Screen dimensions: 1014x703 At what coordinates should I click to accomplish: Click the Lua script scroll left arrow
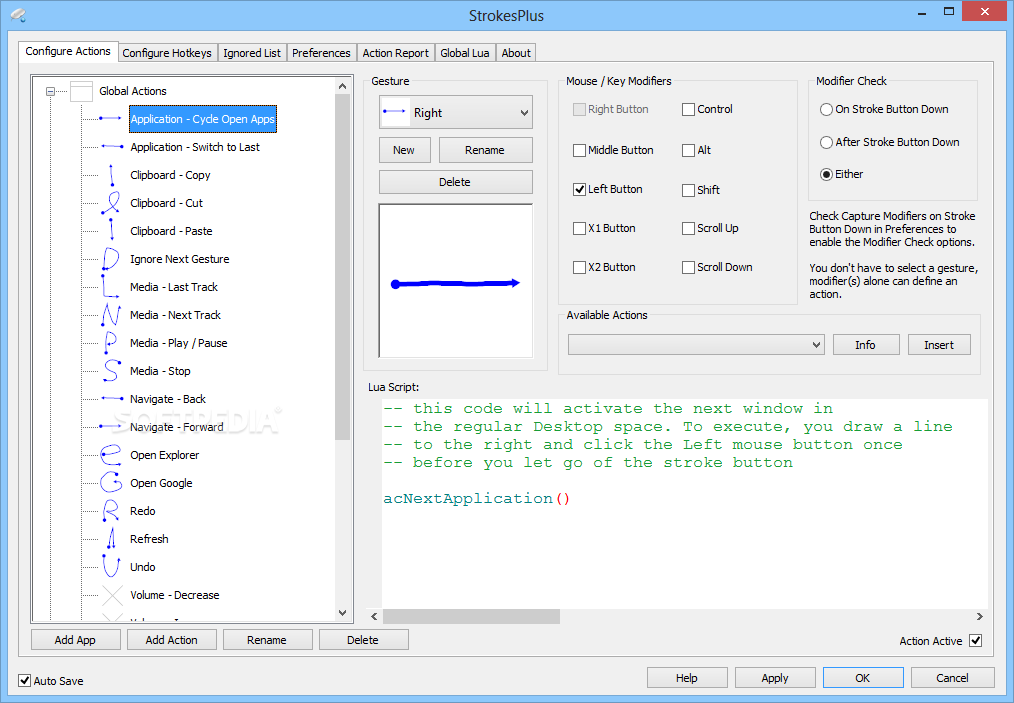pyautogui.click(x=374, y=616)
